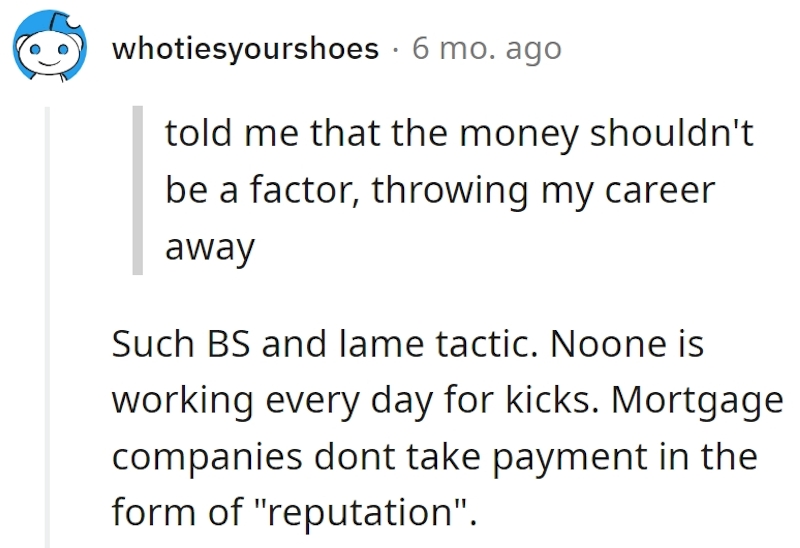The width and height of the screenshot is (800, 548).
Task: Open the Snoo avatar of whotiesyourshoes
Action: [x=49, y=46]
